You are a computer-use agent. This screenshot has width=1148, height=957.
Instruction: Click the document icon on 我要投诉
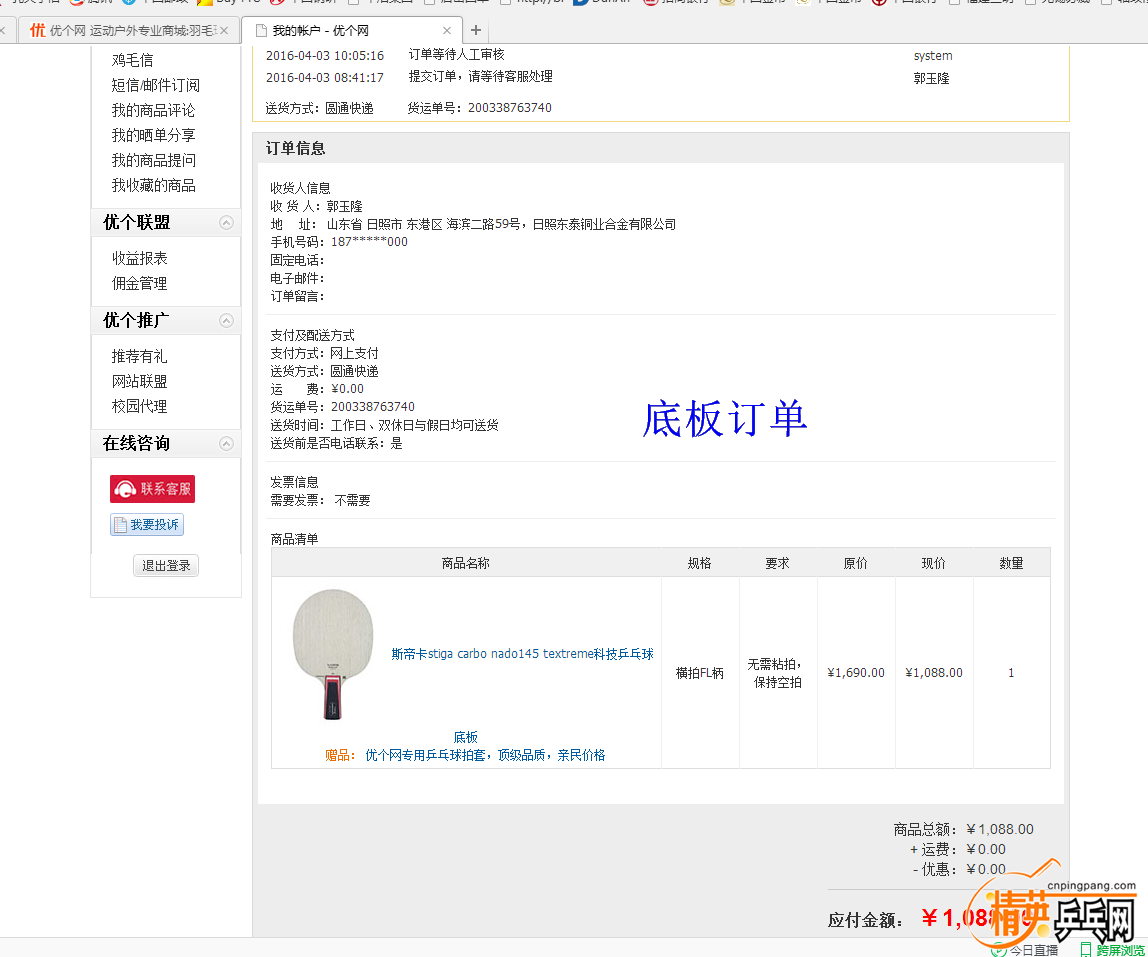coord(120,525)
